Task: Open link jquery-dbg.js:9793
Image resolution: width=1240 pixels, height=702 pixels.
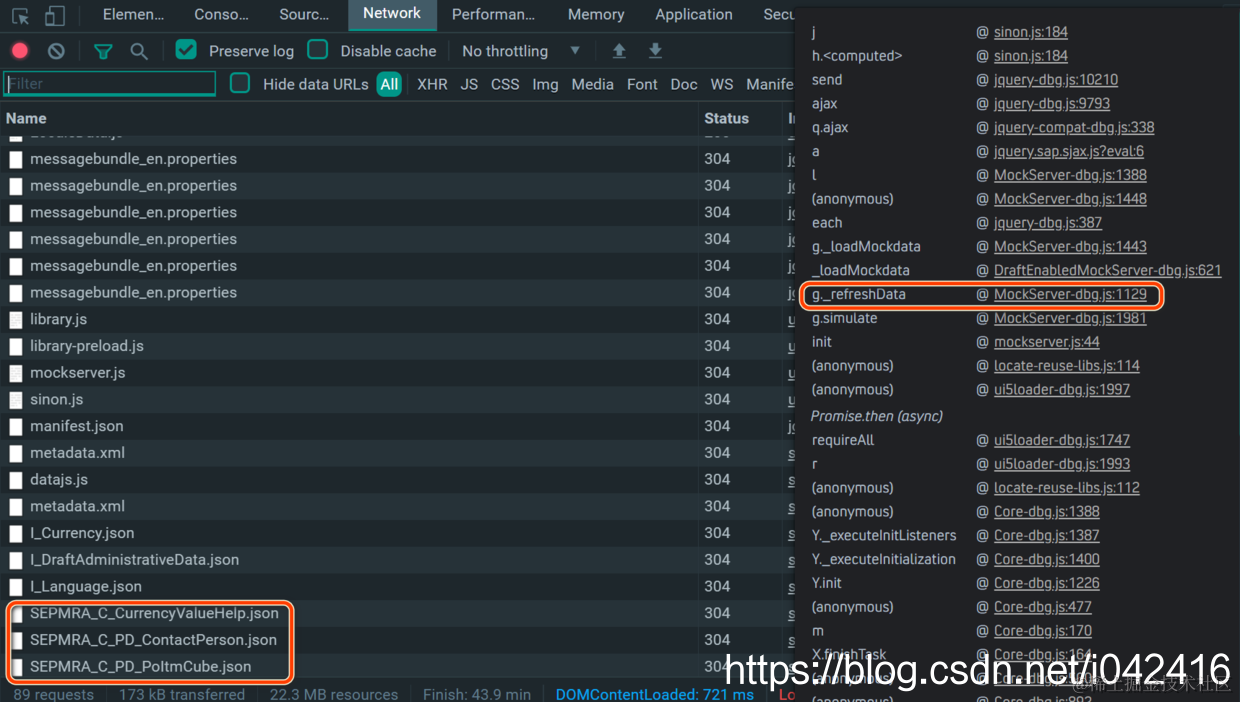Action: [1051, 104]
